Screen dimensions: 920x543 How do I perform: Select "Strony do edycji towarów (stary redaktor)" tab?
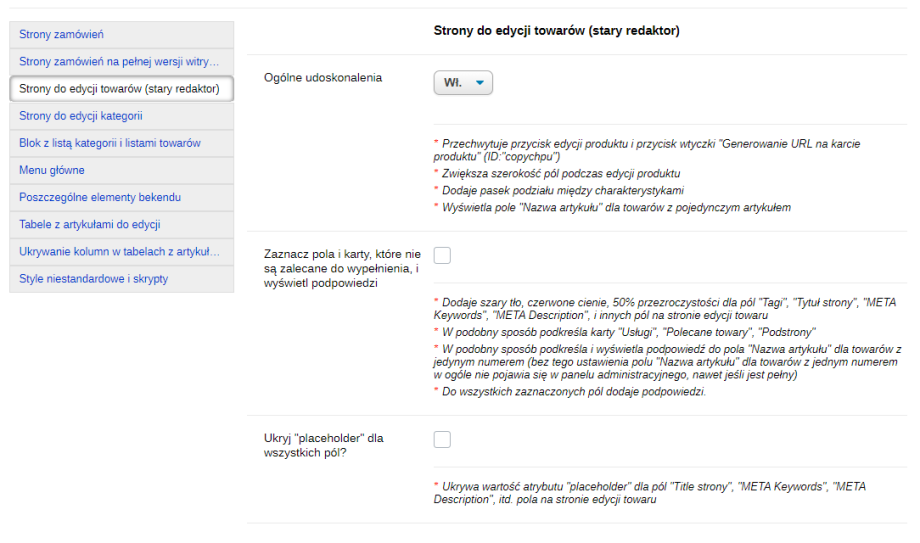[x=119, y=89]
